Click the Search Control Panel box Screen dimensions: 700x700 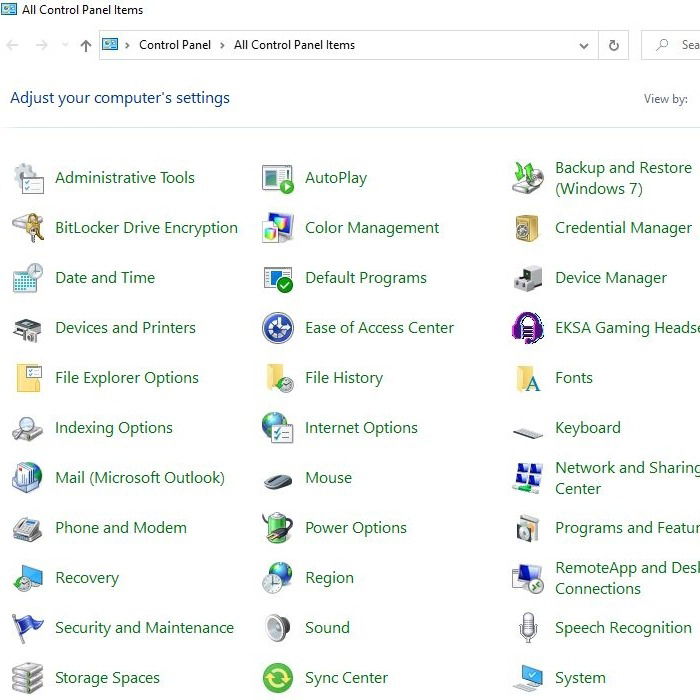(x=671, y=45)
